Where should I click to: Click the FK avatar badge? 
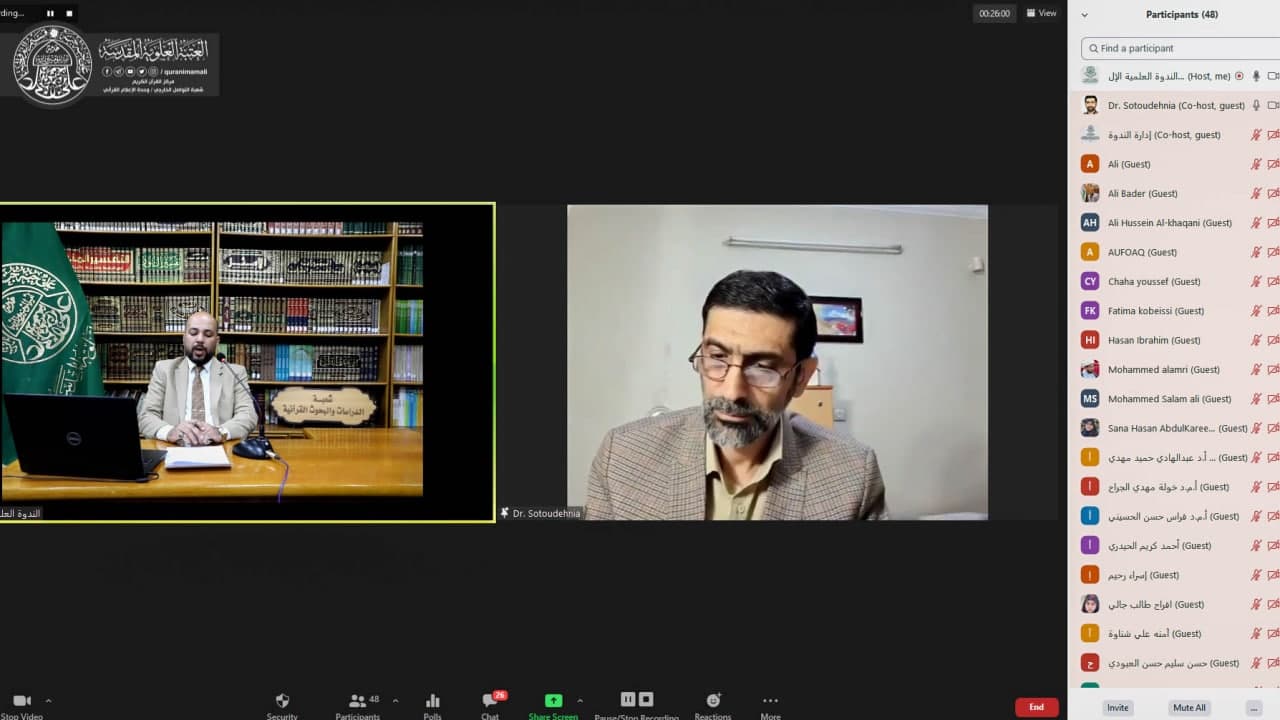[x=1090, y=311]
